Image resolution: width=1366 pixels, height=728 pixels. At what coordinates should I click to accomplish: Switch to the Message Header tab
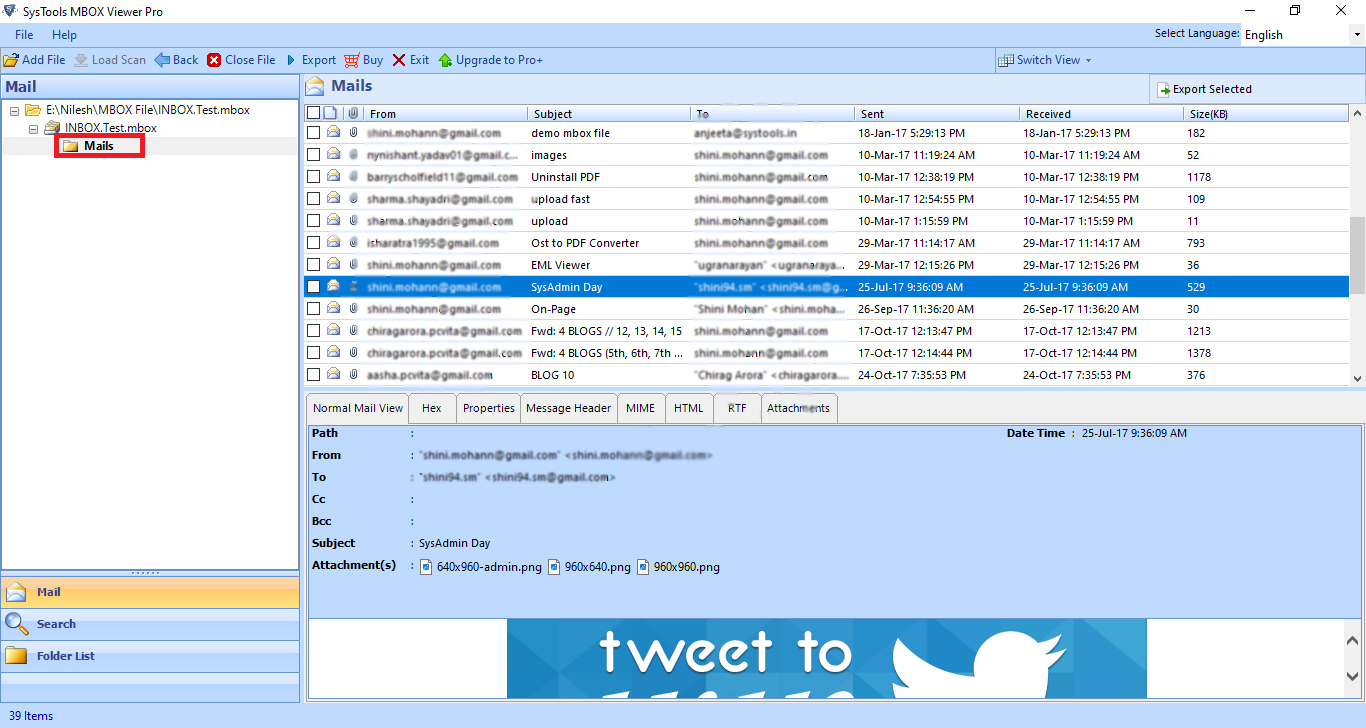tap(568, 408)
